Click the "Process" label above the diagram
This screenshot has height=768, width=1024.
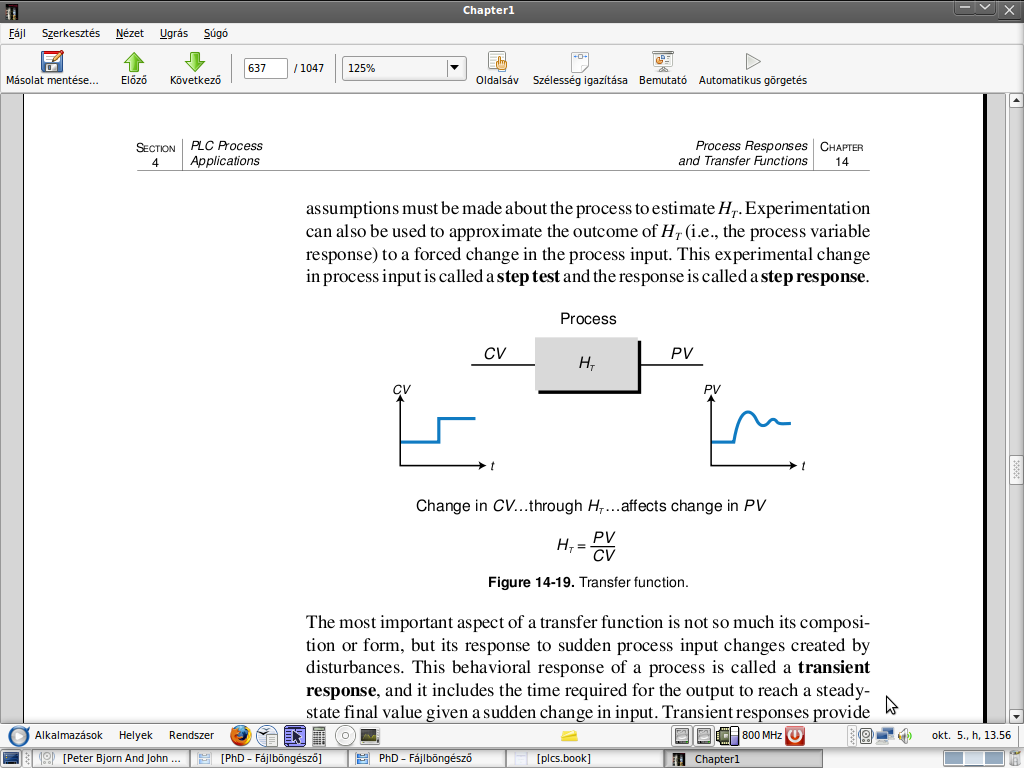588,319
